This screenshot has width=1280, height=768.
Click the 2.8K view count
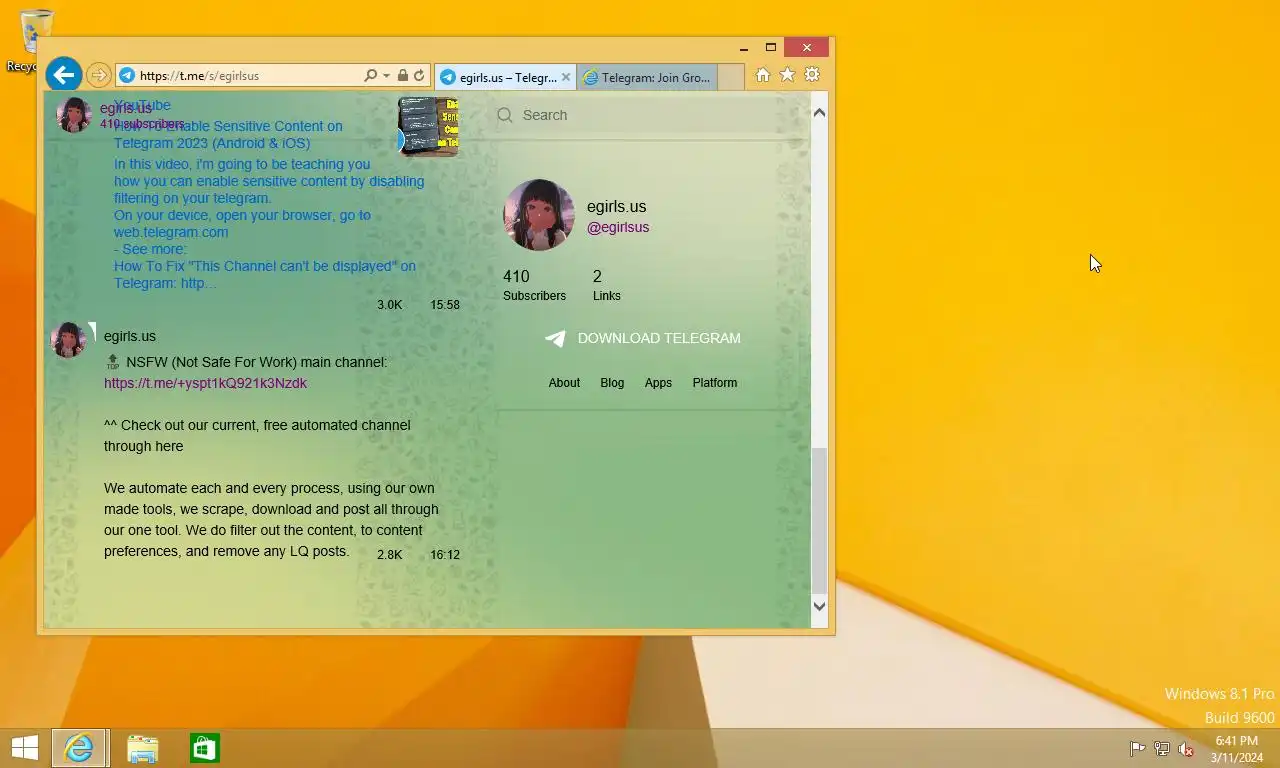pos(389,554)
